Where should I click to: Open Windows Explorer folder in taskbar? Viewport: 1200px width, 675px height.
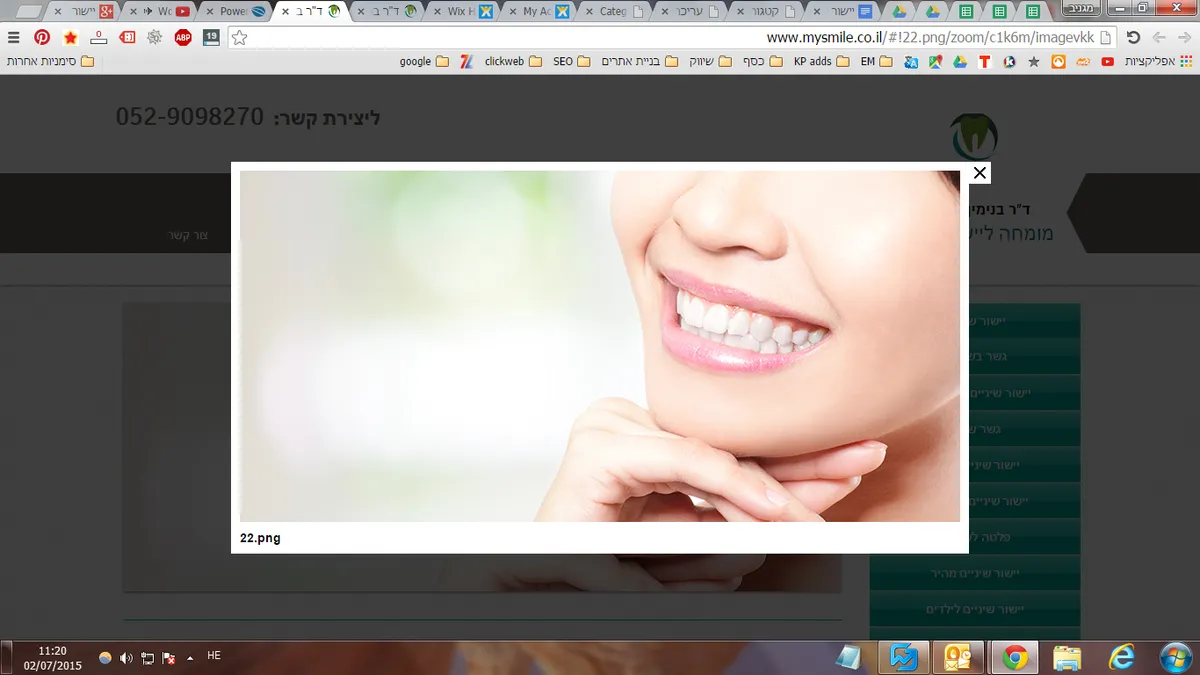click(x=1067, y=657)
